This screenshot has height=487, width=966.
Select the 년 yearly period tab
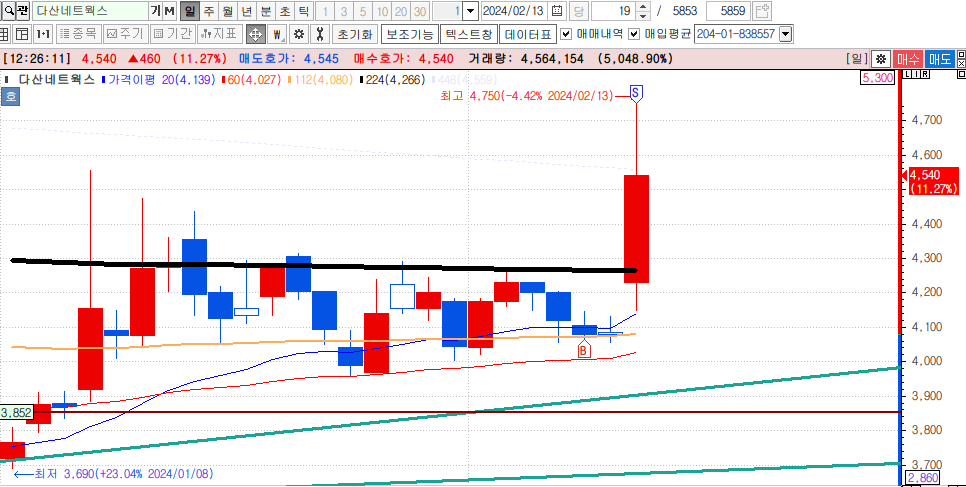point(246,10)
